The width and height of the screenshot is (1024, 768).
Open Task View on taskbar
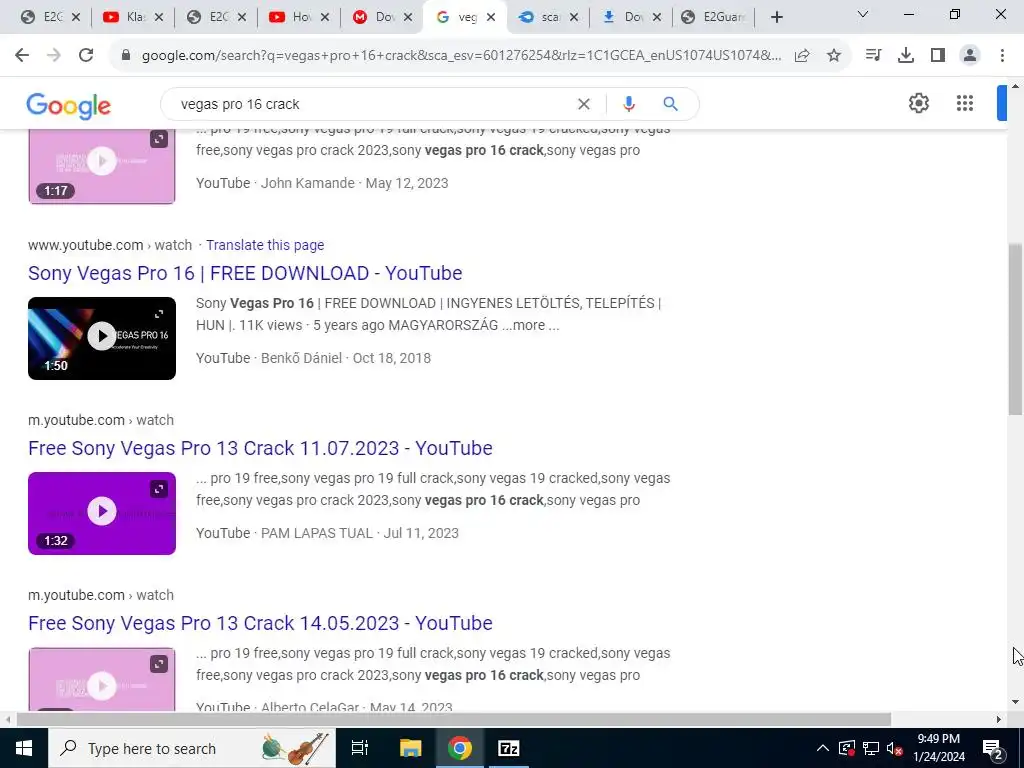tap(360, 748)
